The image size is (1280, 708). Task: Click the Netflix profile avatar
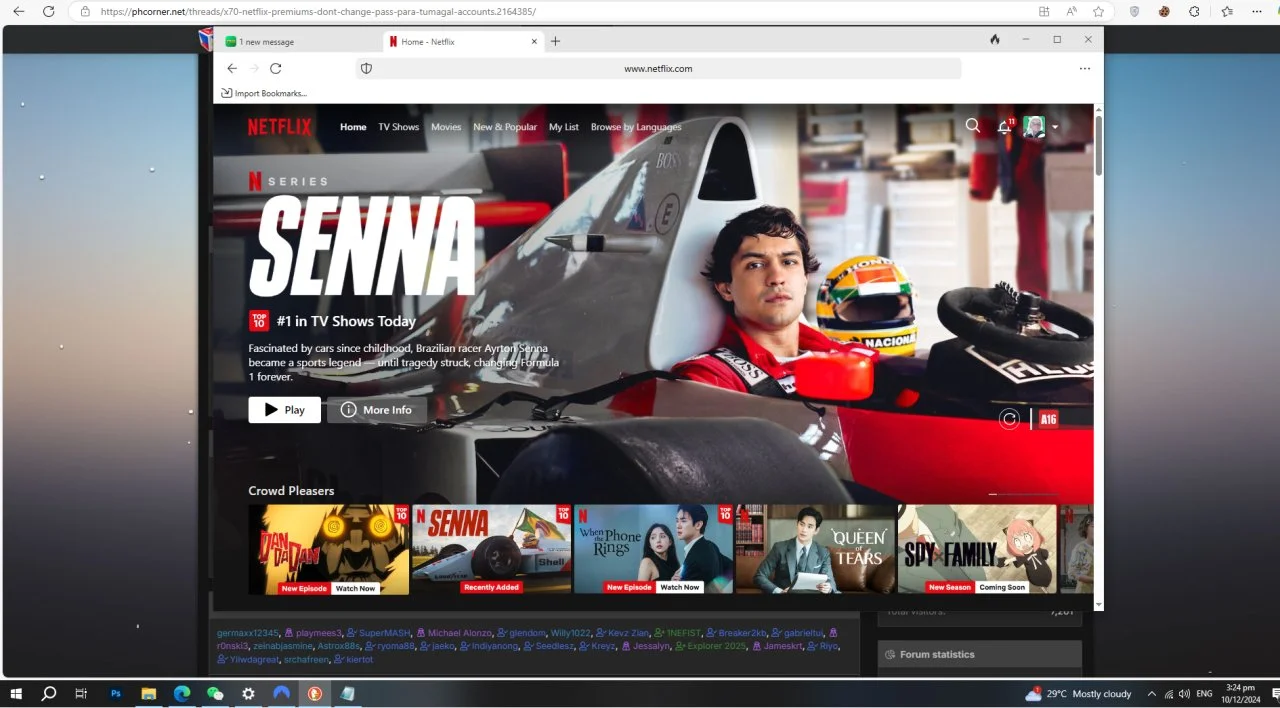click(x=1034, y=127)
